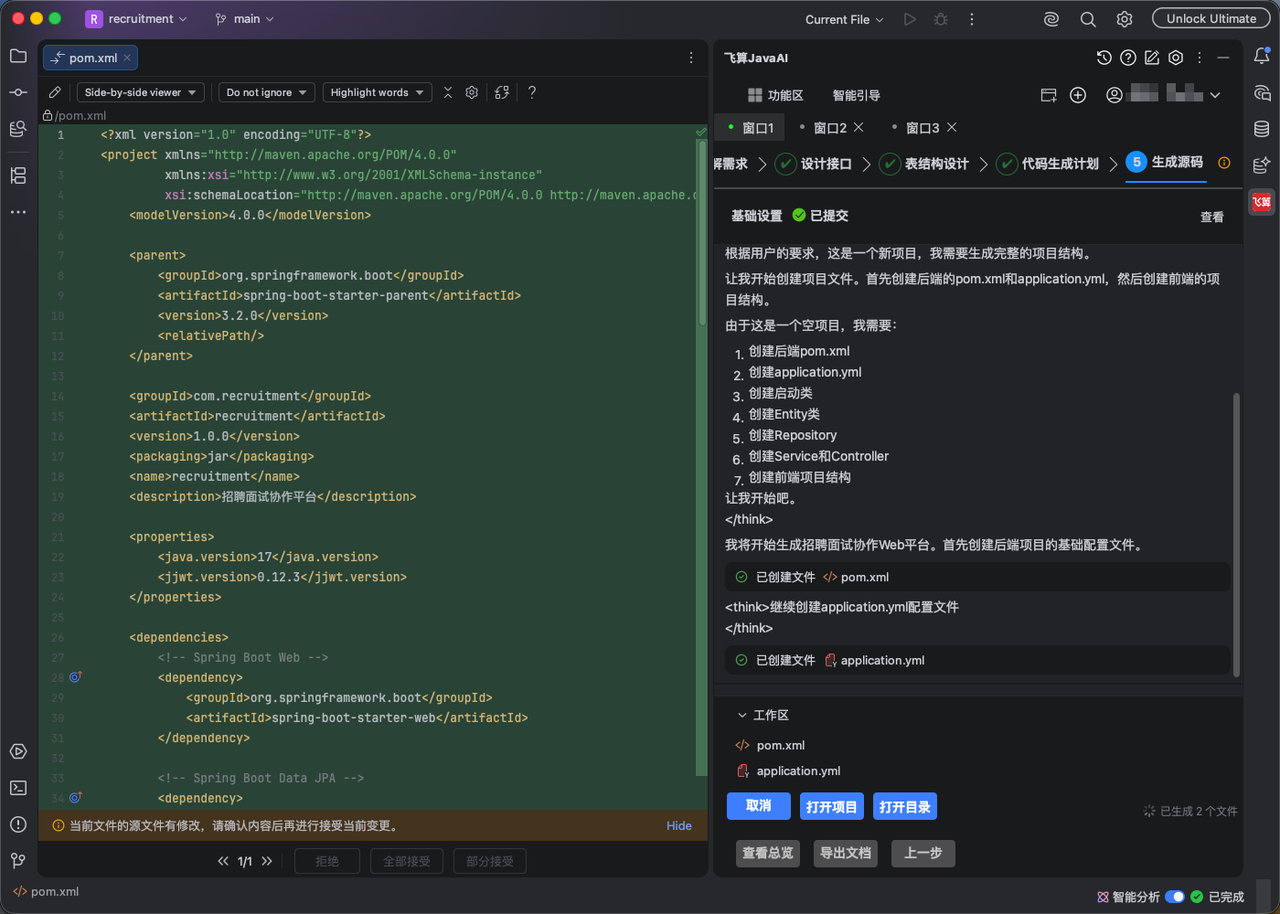This screenshot has width=1280, height=914.
Task: Open the 智能引导 tab
Action: pos(856,95)
